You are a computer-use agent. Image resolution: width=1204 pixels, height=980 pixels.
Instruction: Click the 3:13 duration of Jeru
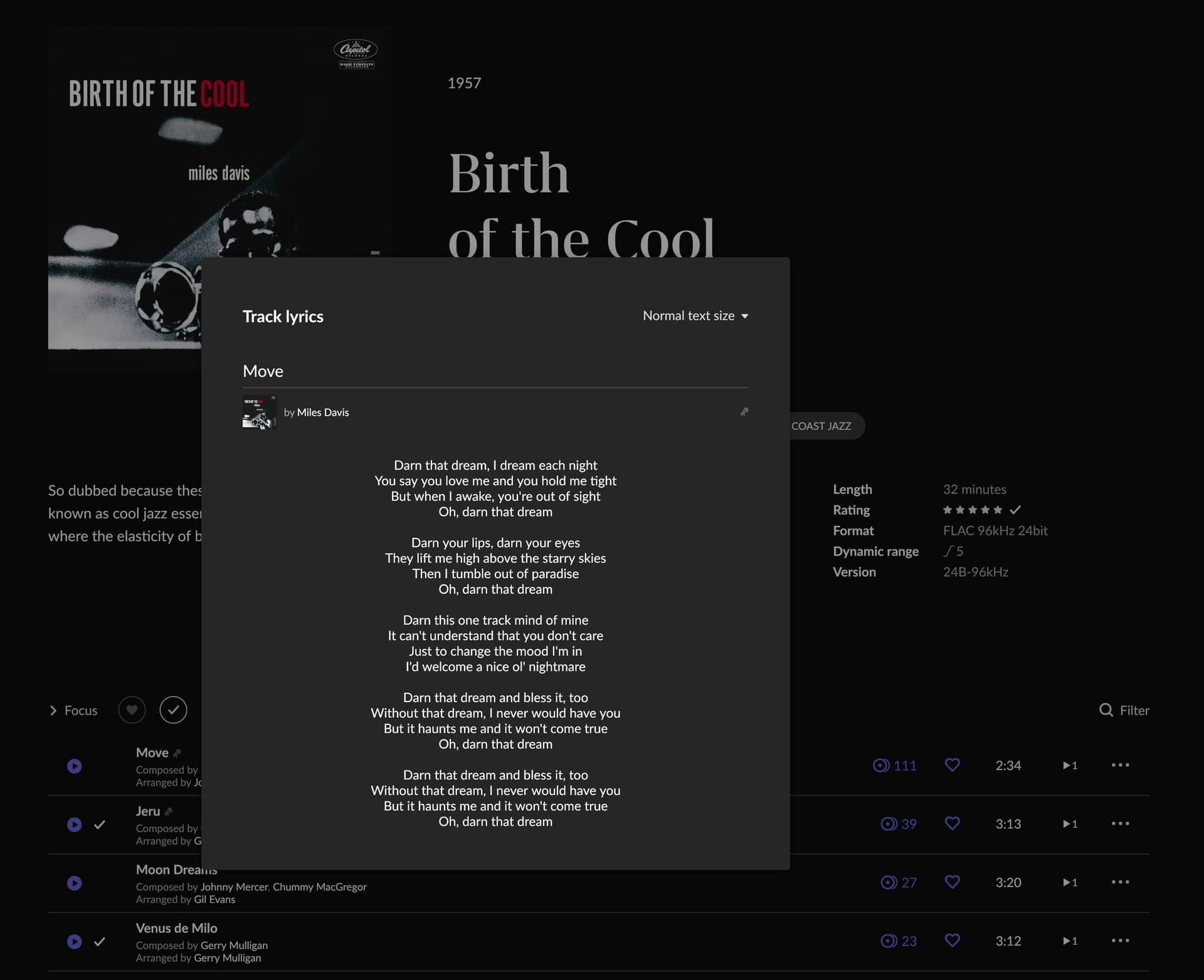coord(1008,823)
